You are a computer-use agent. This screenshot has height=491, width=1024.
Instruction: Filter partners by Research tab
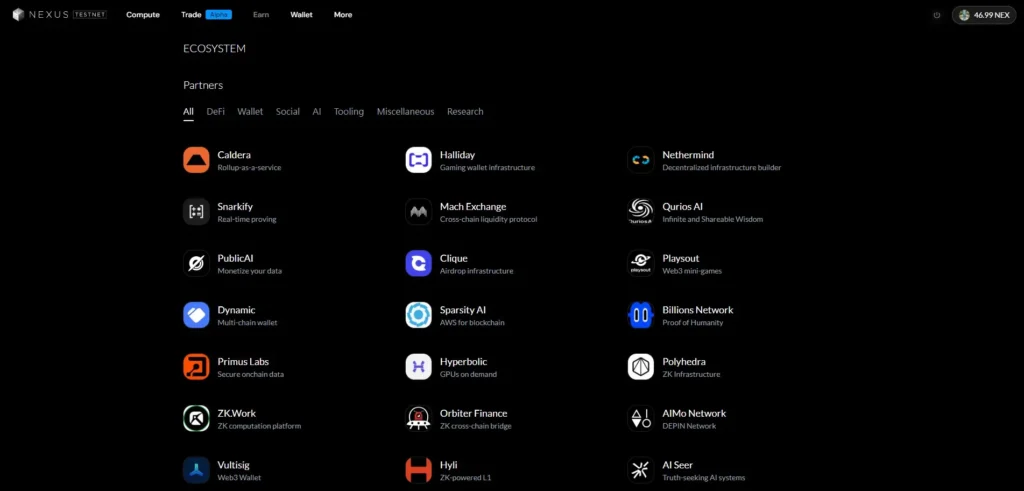465,112
